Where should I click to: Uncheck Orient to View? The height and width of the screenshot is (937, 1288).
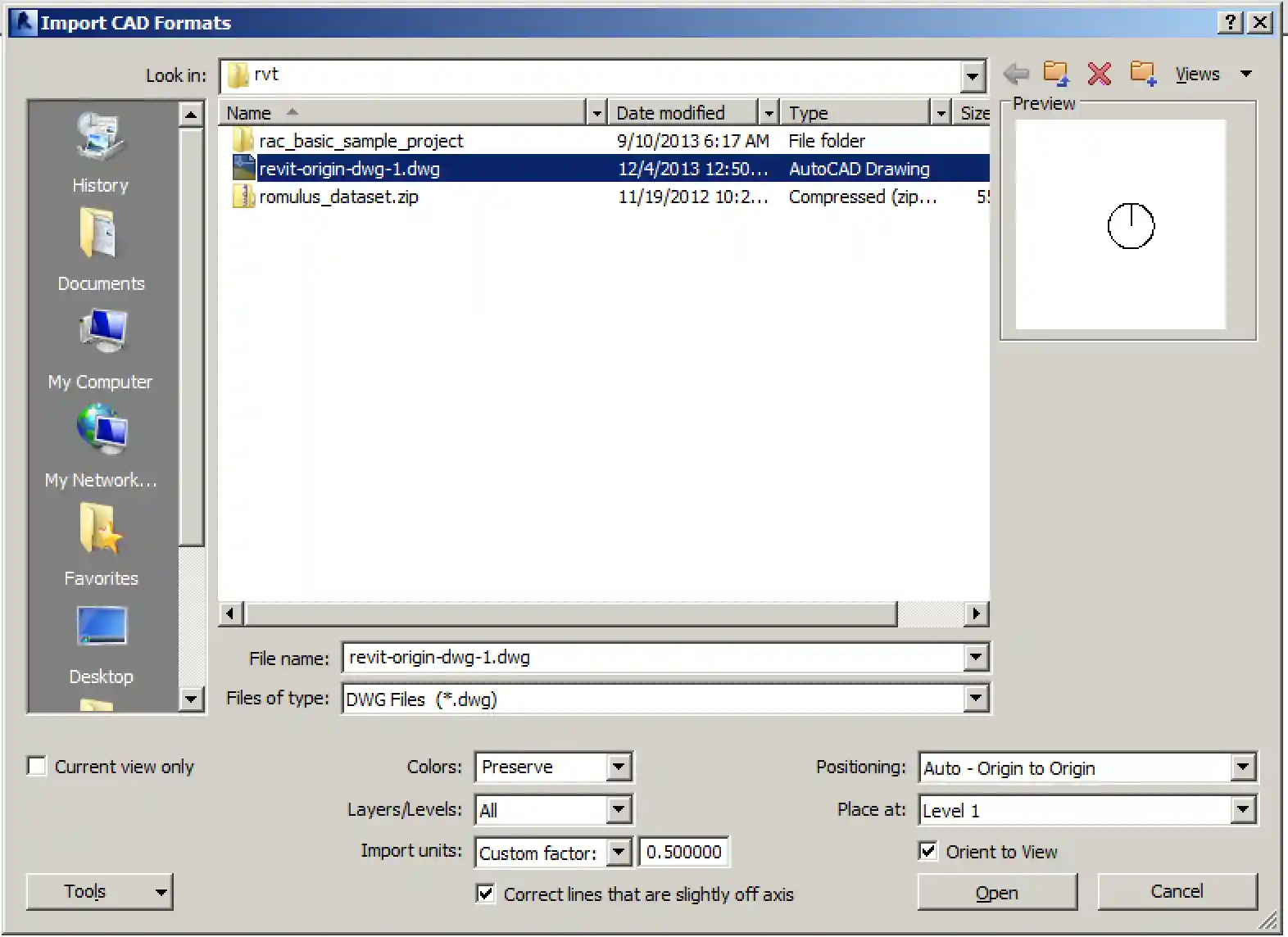(x=928, y=852)
